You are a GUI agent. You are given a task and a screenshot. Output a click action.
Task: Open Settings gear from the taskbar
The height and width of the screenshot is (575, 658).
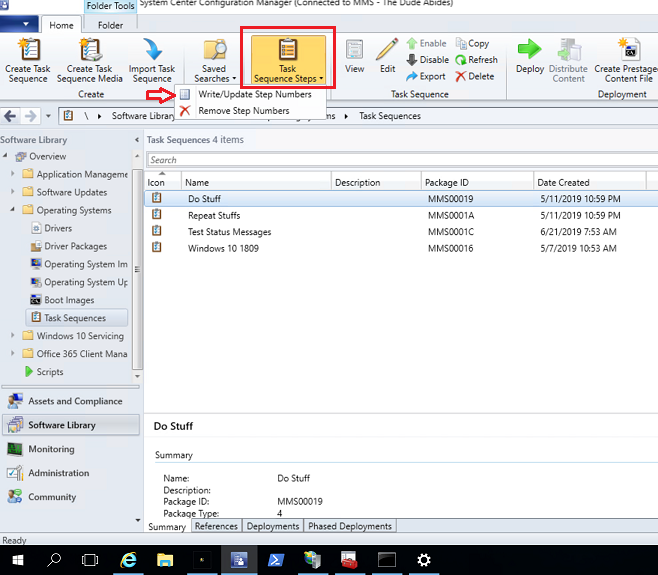(424, 560)
